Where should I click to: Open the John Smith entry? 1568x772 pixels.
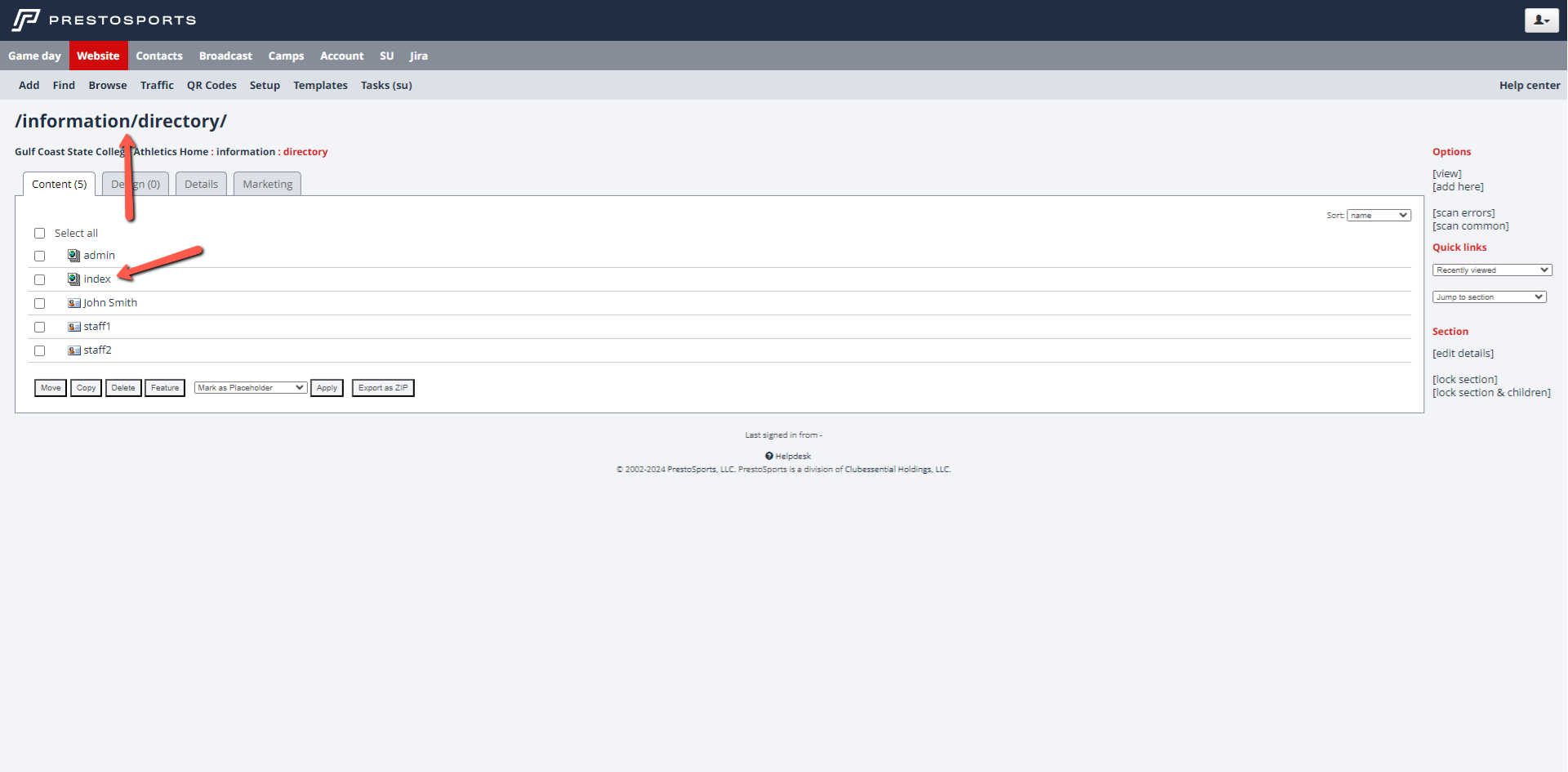coord(110,303)
